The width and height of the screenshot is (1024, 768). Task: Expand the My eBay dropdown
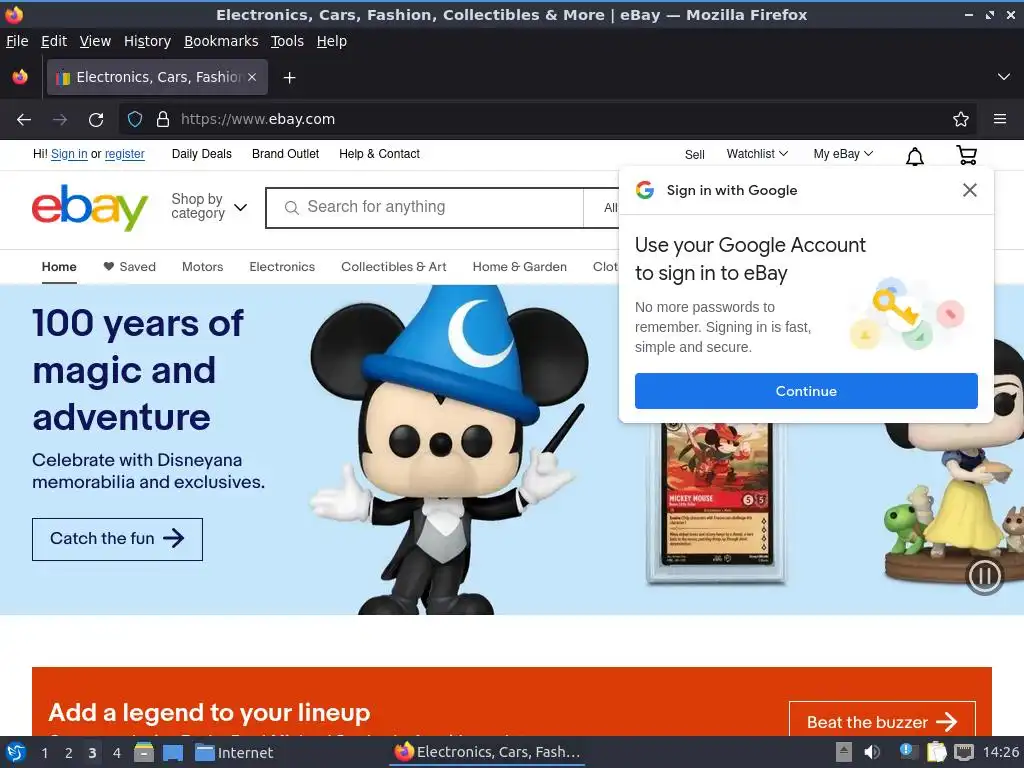[843, 154]
